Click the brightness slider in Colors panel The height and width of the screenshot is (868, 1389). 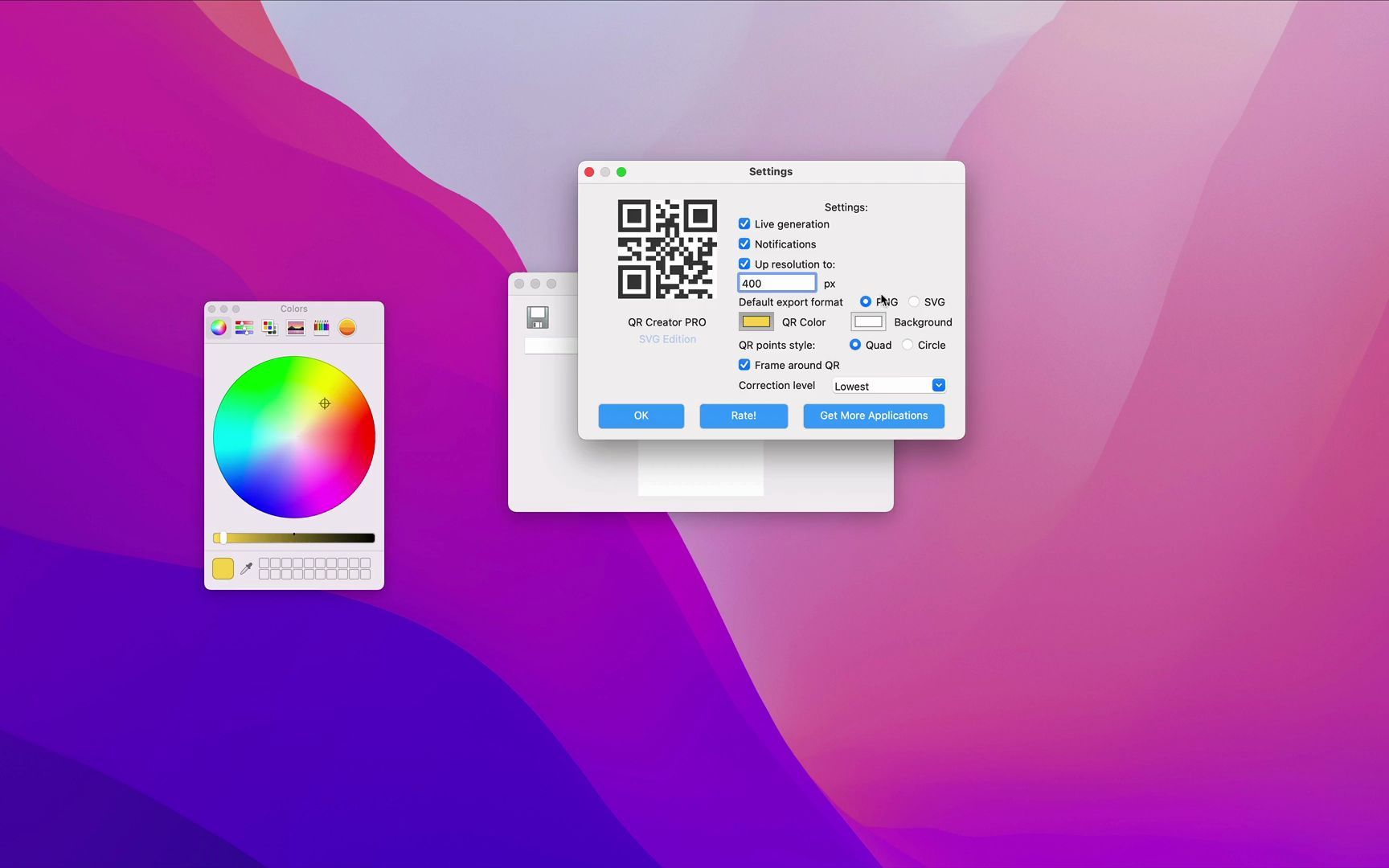coord(294,538)
